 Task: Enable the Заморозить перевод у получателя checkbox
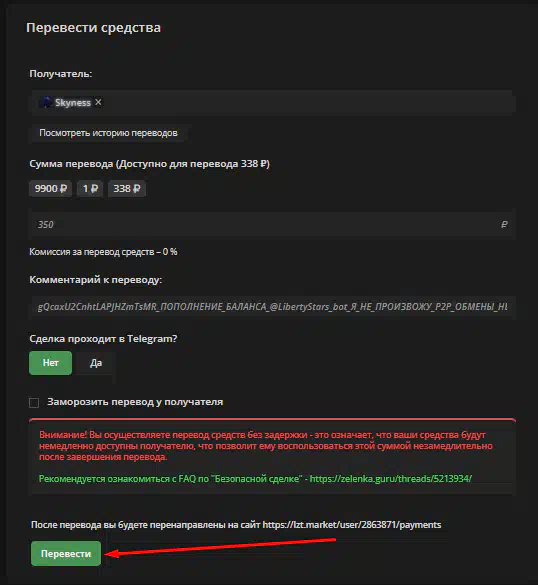pyautogui.click(x=34, y=403)
